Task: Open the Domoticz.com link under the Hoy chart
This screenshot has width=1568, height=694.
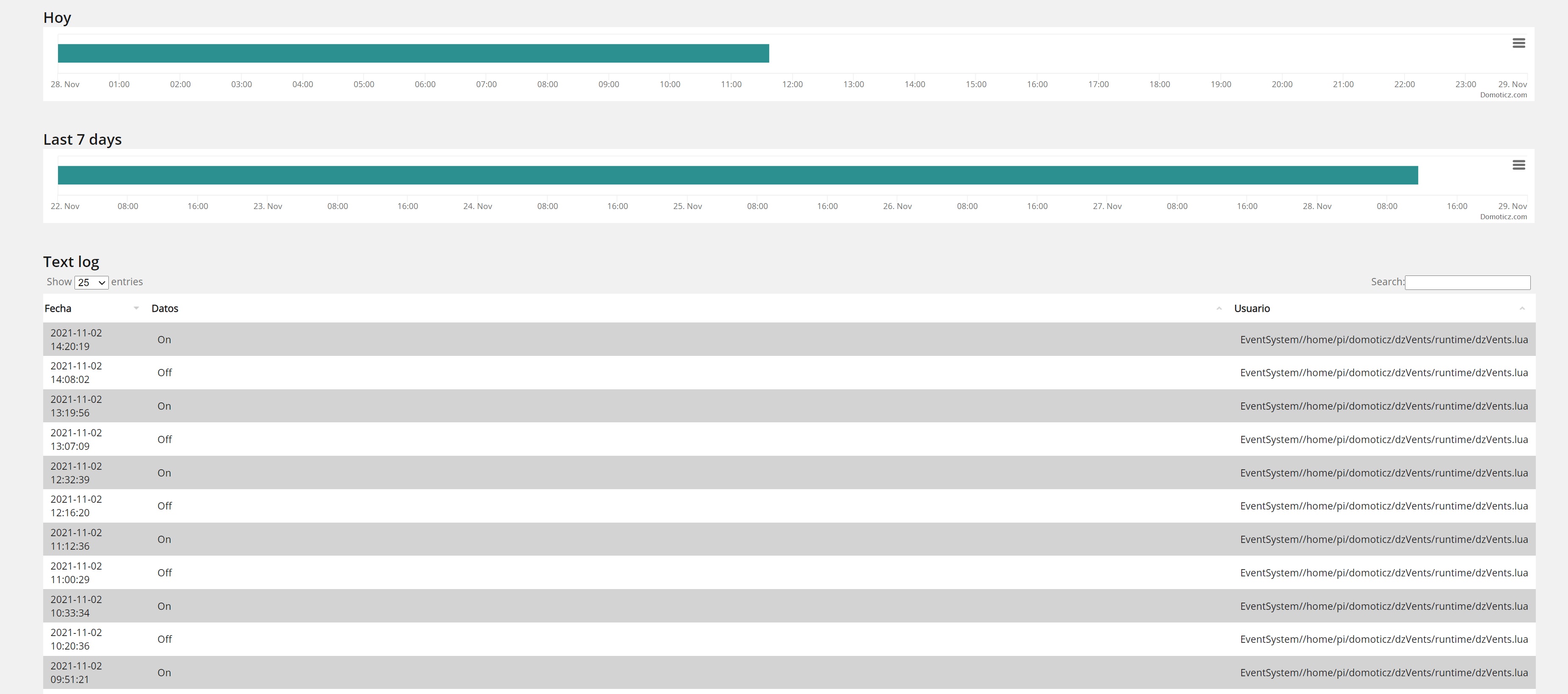Action: click(x=1504, y=95)
